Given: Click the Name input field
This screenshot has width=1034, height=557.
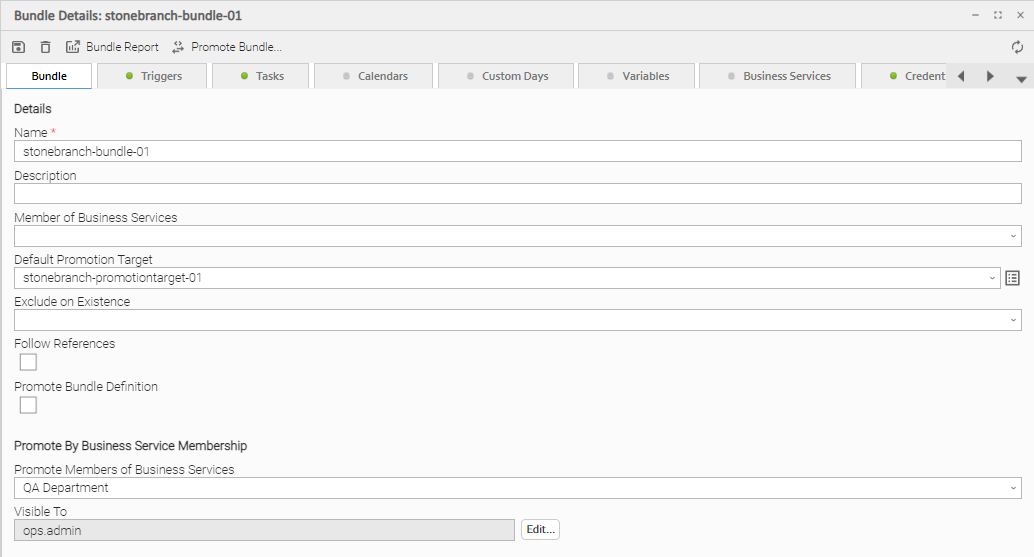Looking at the screenshot, I should [517, 152].
